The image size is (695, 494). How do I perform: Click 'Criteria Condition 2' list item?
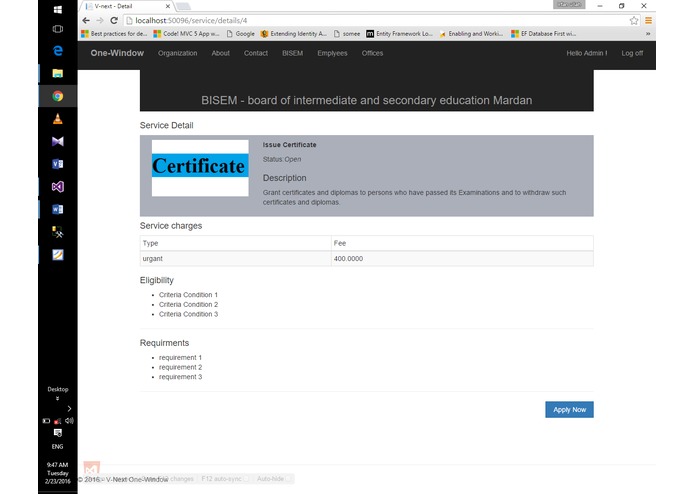pyautogui.click(x=188, y=304)
